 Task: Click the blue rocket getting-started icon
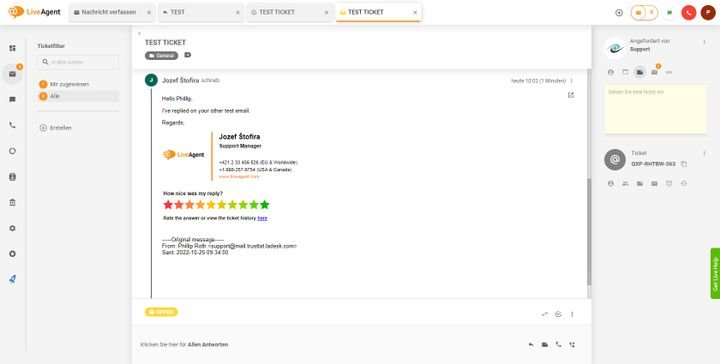(x=12, y=280)
